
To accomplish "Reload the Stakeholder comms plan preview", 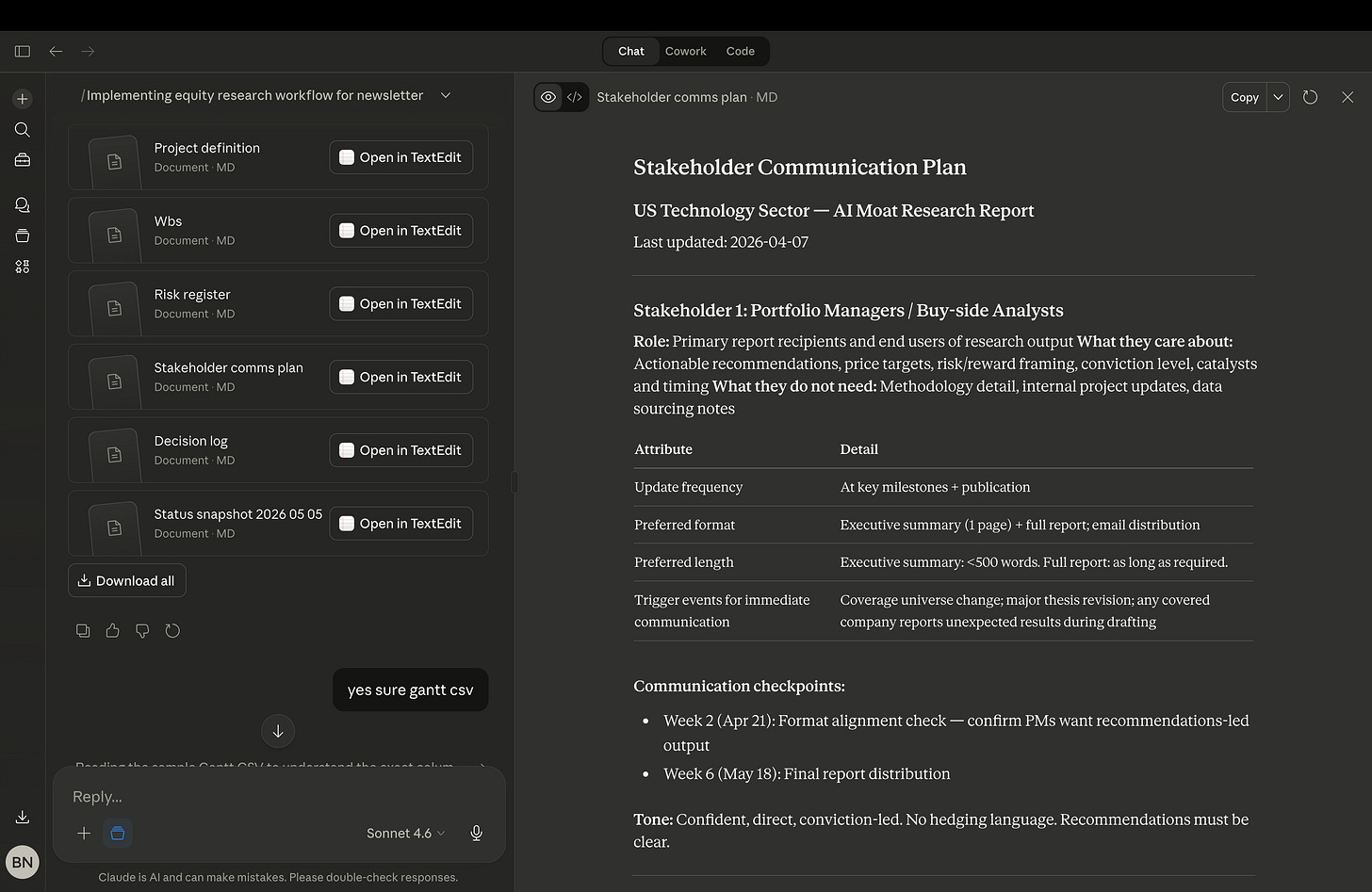I will click(x=1310, y=97).
